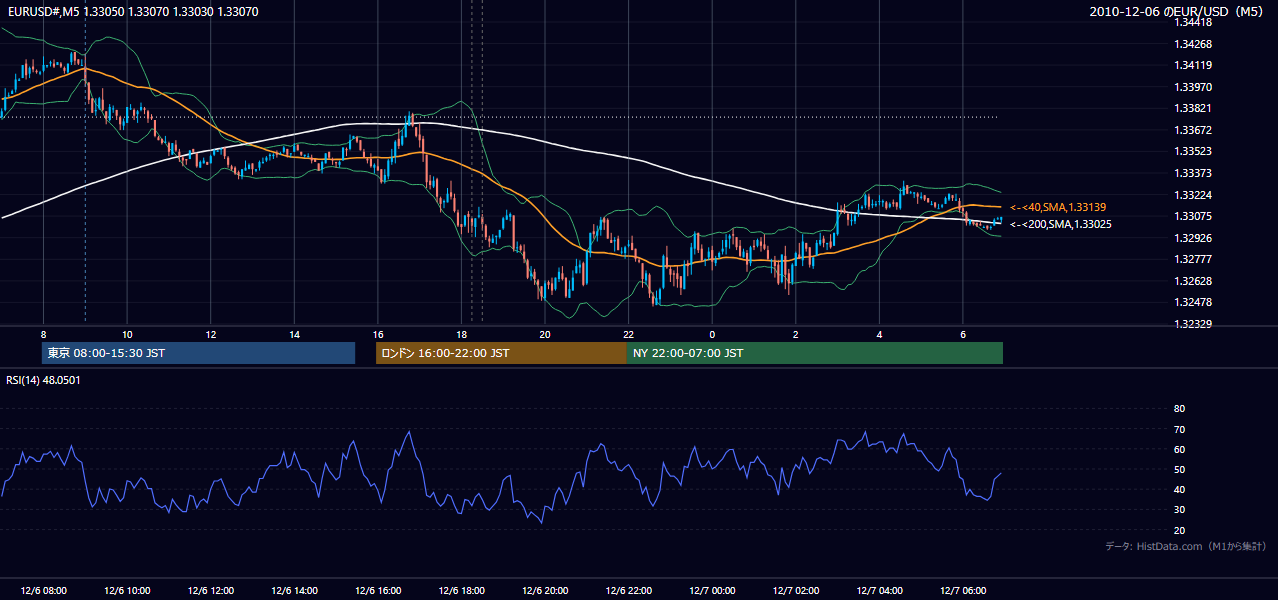The image size is (1278, 600).
Task: Click hour label 0 under the price chart
Action: click(712, 334)
